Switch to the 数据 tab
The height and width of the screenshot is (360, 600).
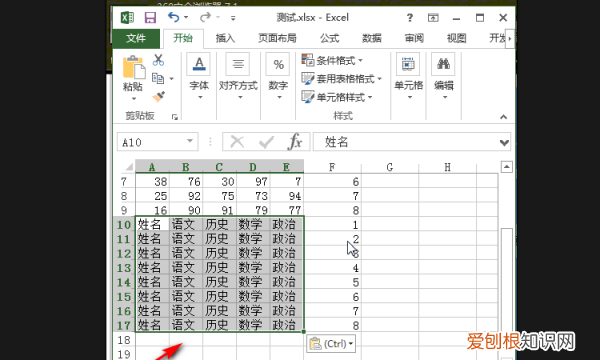tap(372, 38)
